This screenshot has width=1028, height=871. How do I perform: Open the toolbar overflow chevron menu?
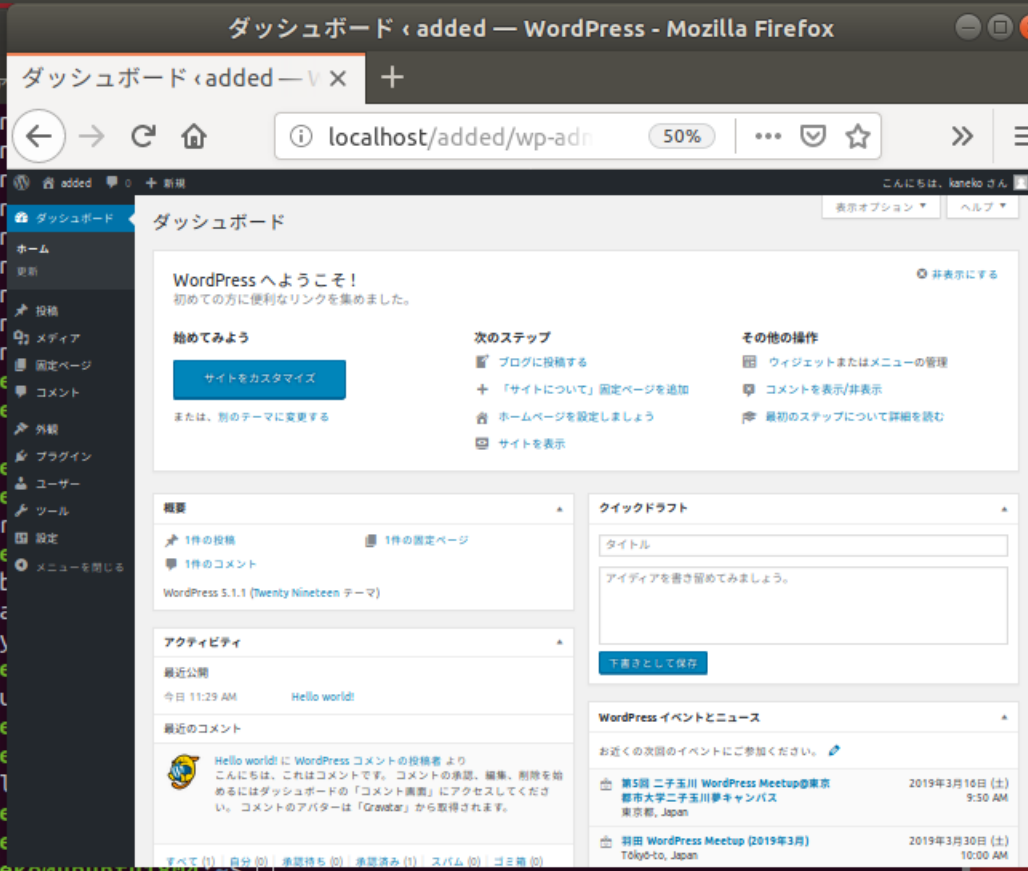pos(962,136)
